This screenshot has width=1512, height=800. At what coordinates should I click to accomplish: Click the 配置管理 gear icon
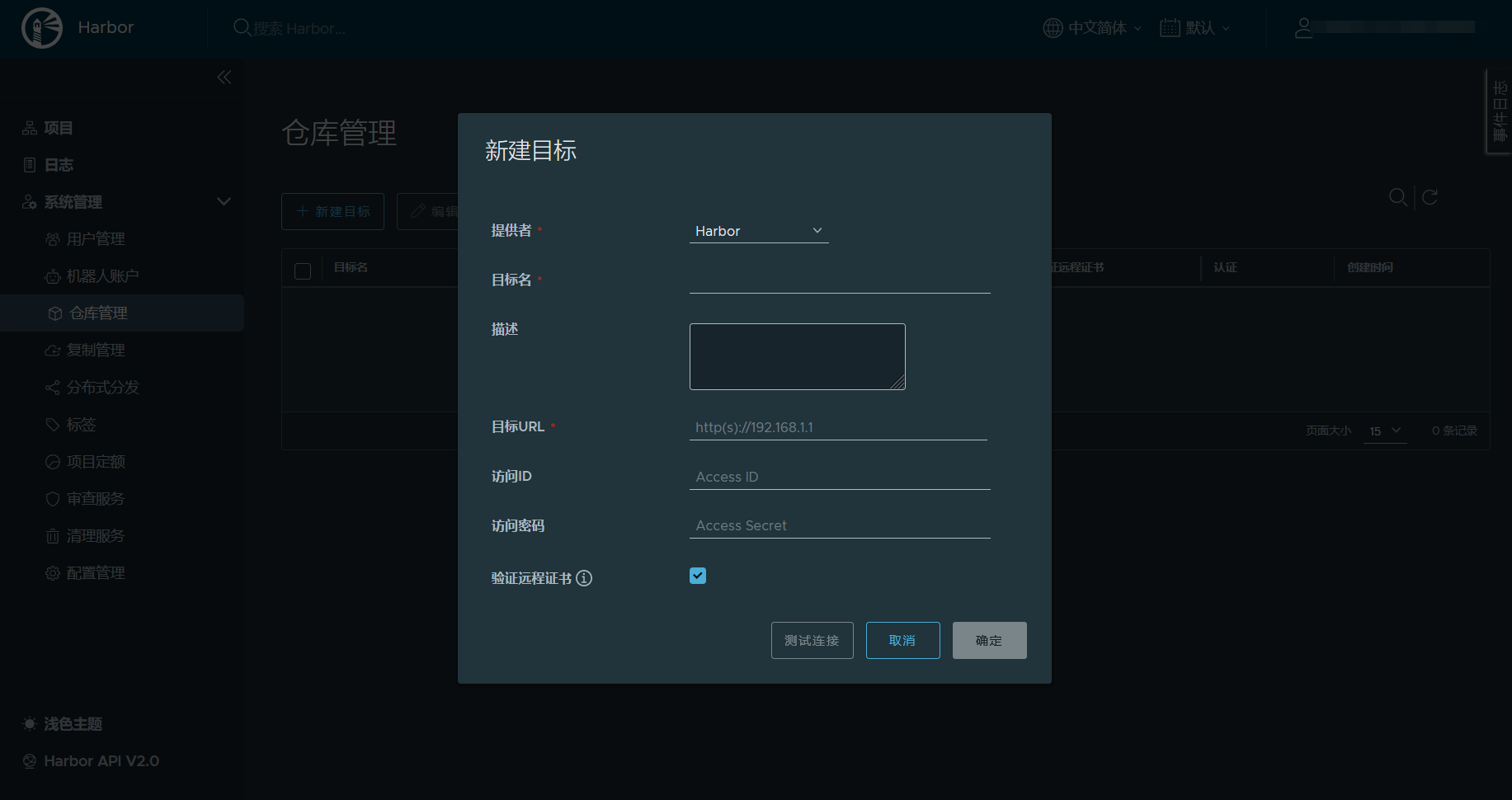(53, 573)
